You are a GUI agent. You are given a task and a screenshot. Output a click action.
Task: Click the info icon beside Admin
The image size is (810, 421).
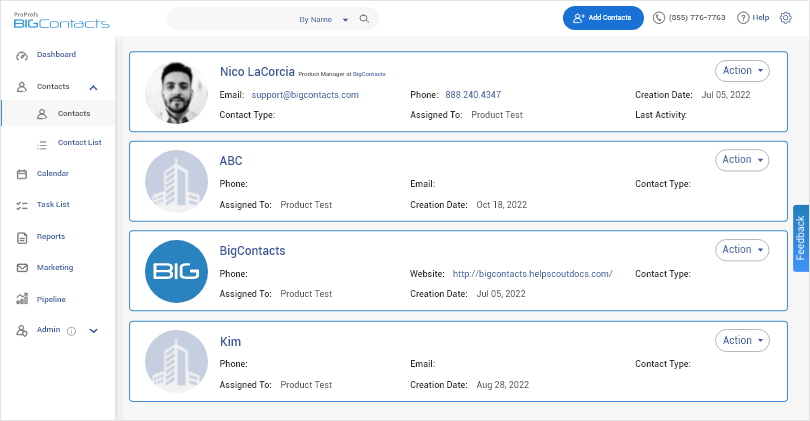(71, 331)
